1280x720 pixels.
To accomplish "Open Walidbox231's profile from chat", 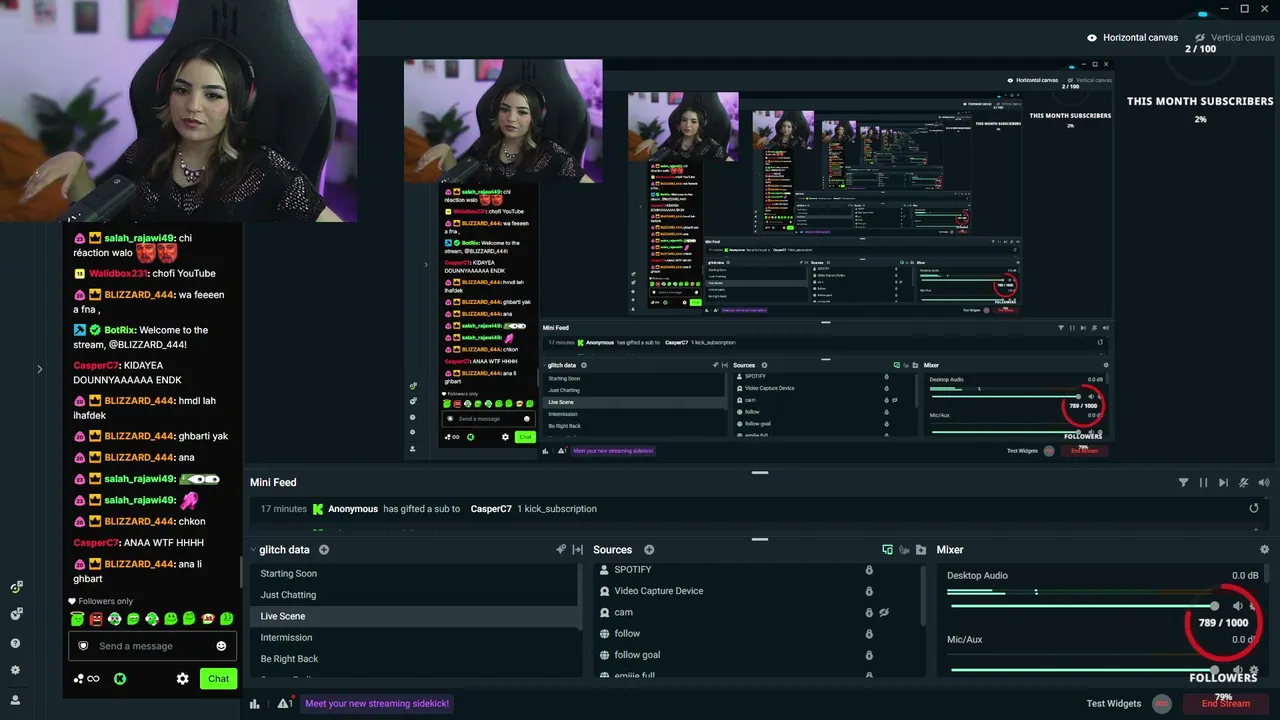I will [119, 273].
